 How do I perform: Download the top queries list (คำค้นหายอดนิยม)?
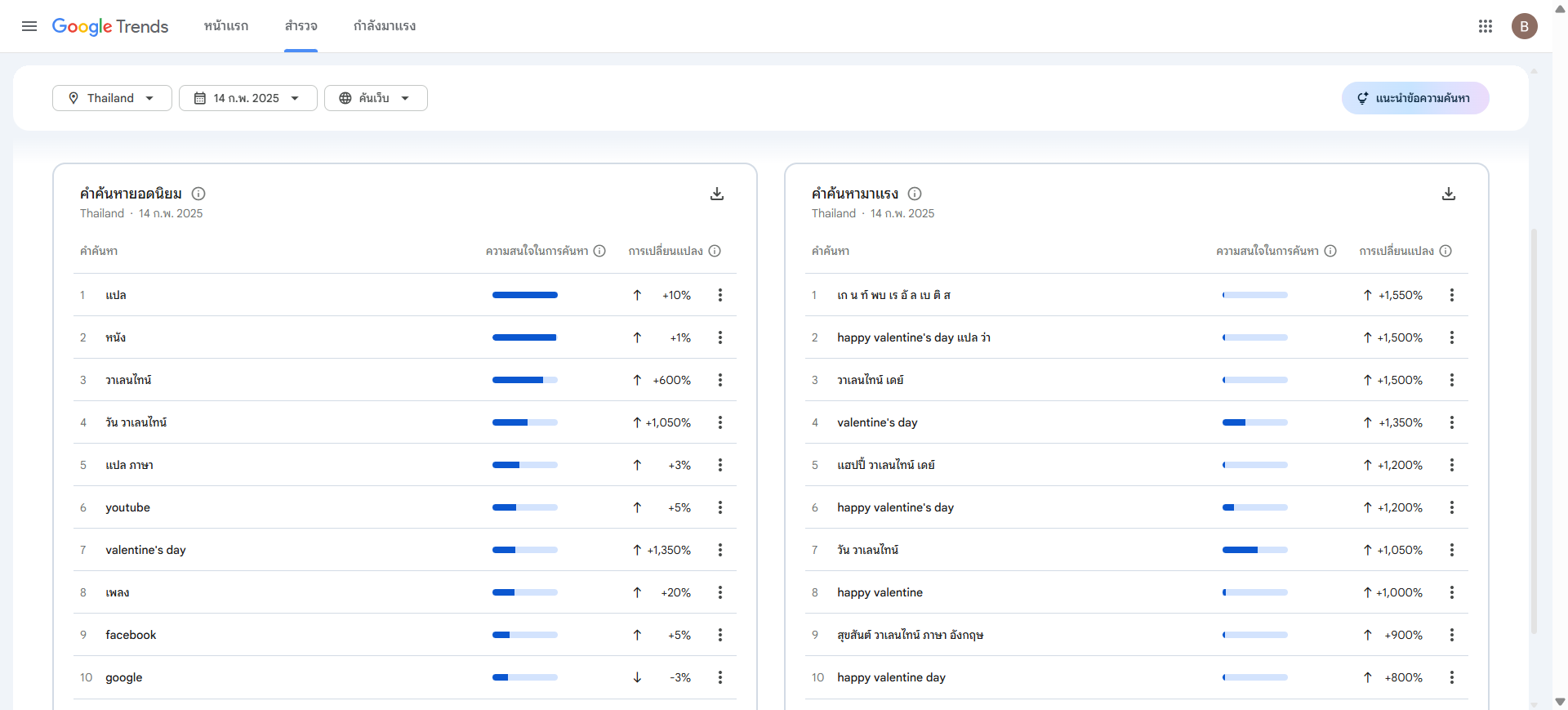(716, 194)
